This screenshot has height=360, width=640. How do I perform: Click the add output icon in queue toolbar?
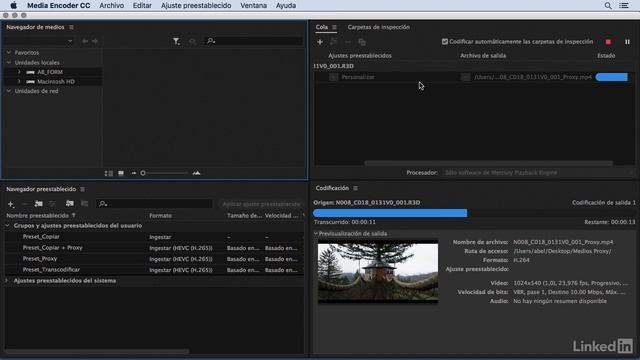click(334, 42)
